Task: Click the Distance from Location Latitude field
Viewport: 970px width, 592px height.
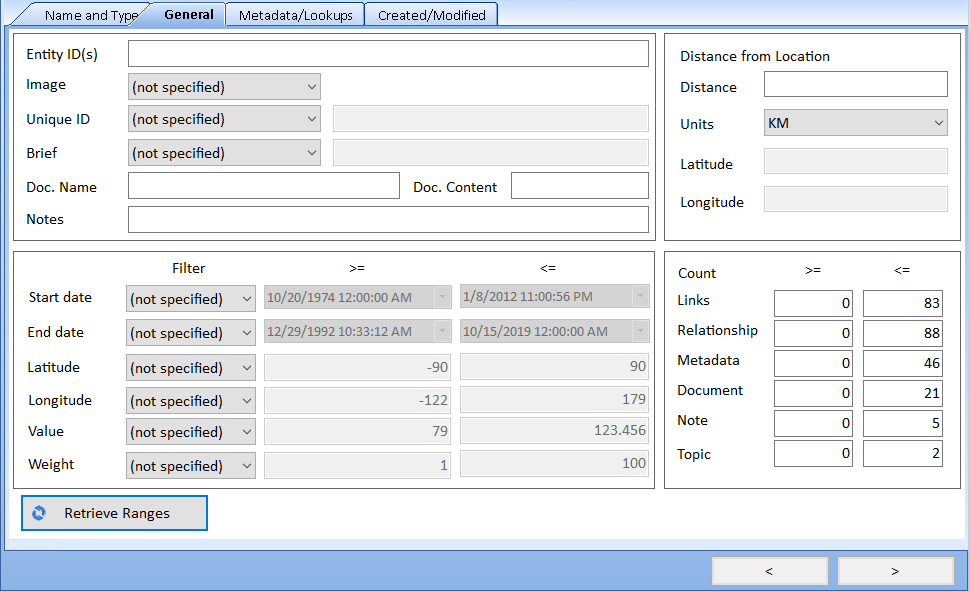Action: (x=856, y=161)
